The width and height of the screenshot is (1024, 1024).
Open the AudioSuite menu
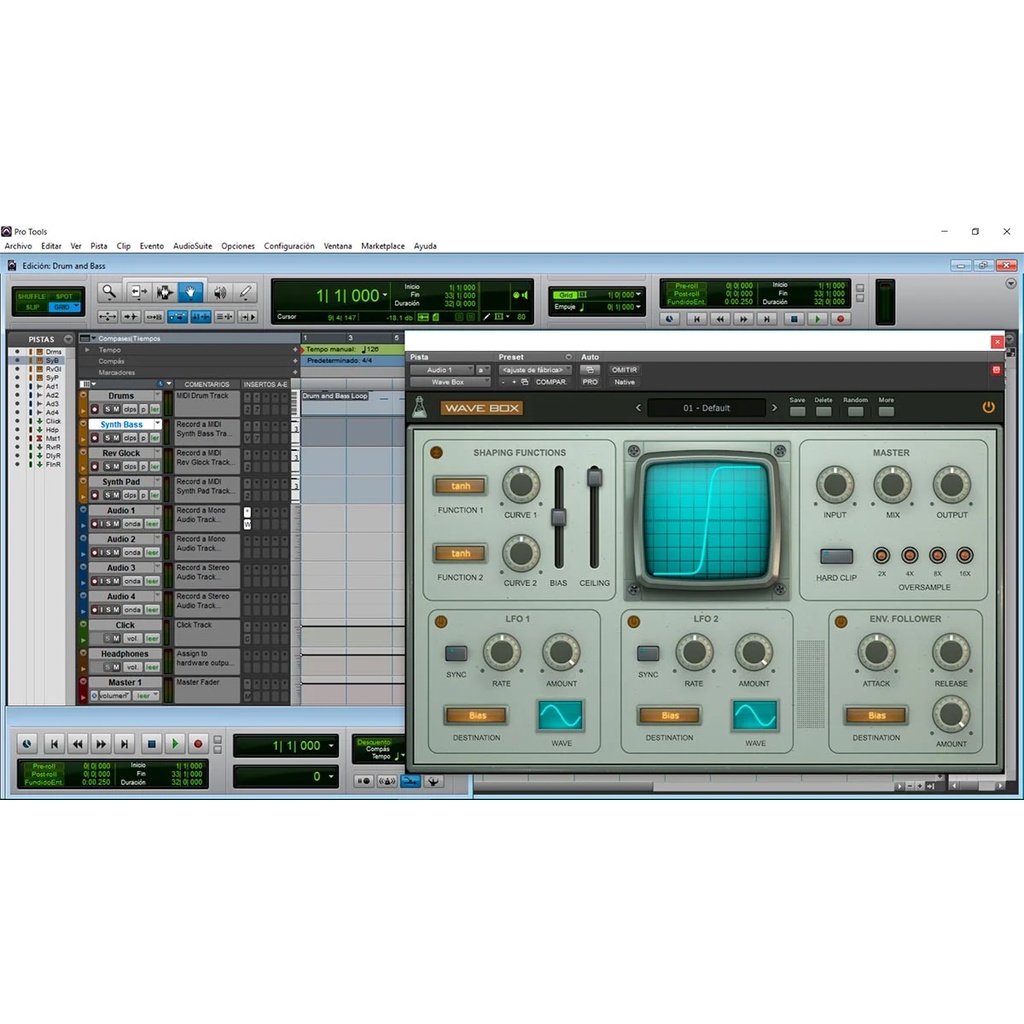[192, 246]
